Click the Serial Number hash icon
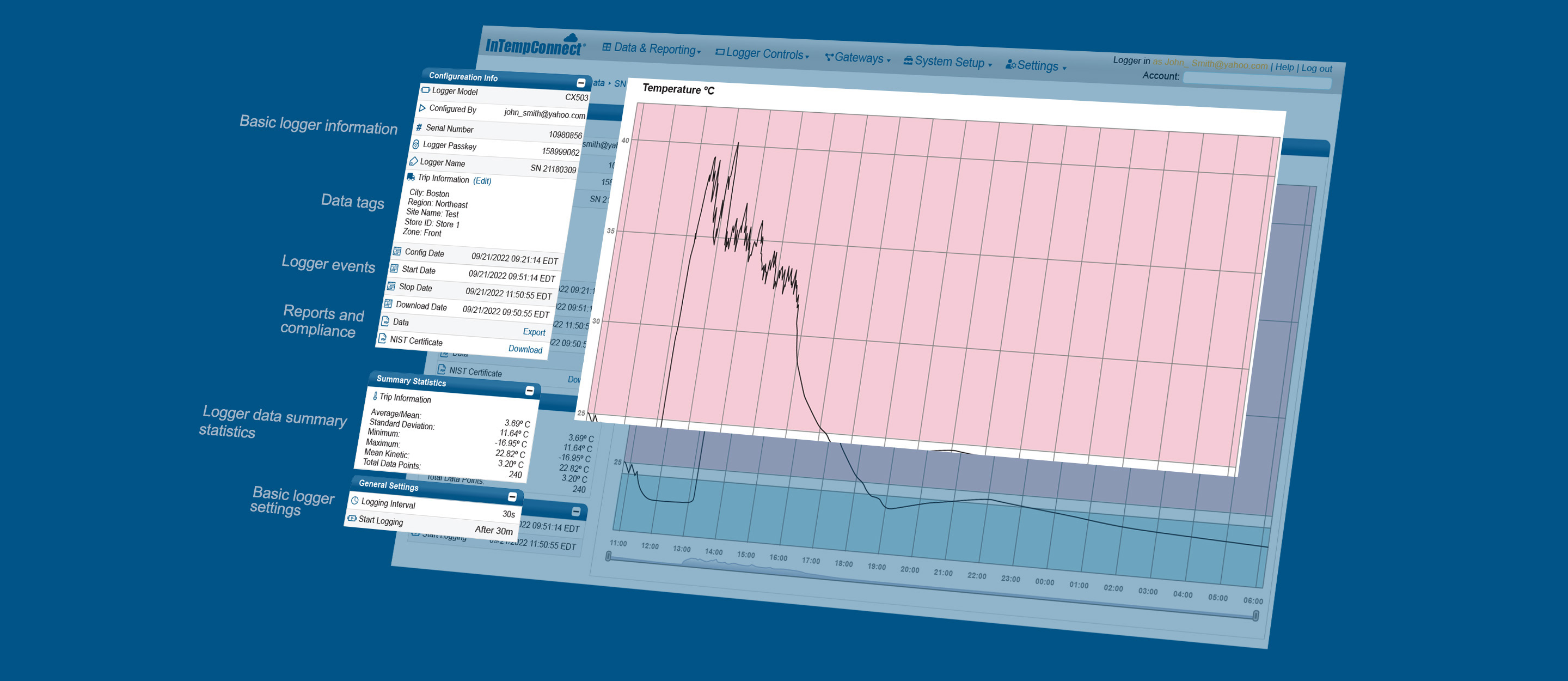The image size is (1568, 681). tap(419, 127)
